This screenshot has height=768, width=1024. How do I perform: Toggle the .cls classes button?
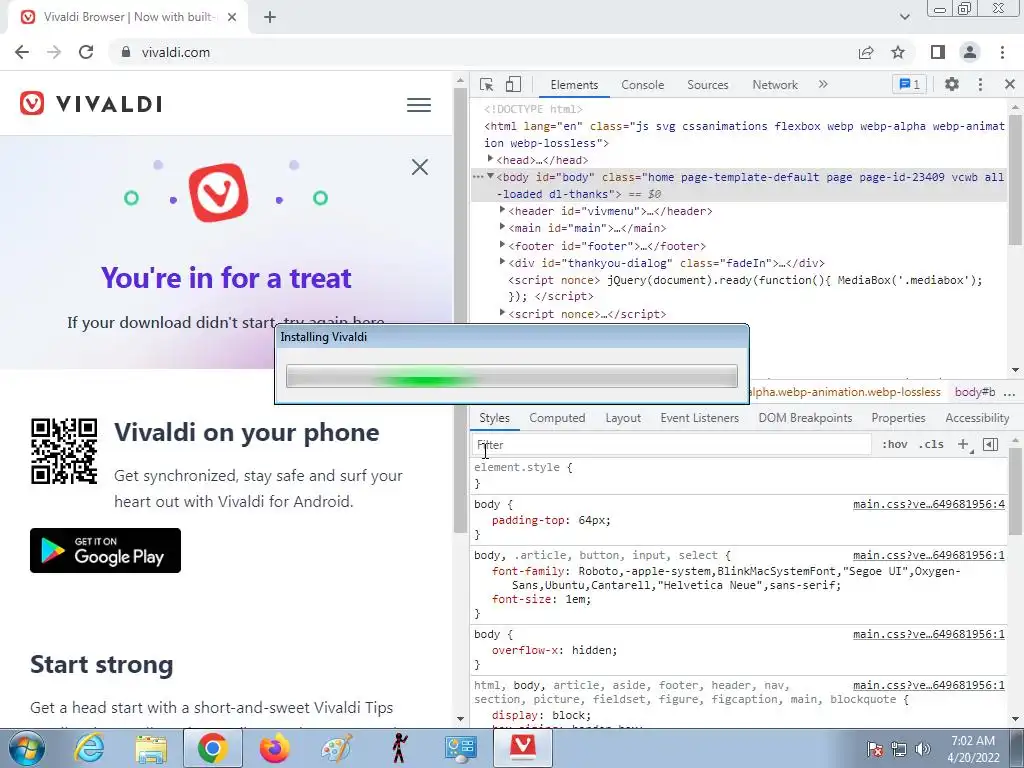tap(931, 445)
